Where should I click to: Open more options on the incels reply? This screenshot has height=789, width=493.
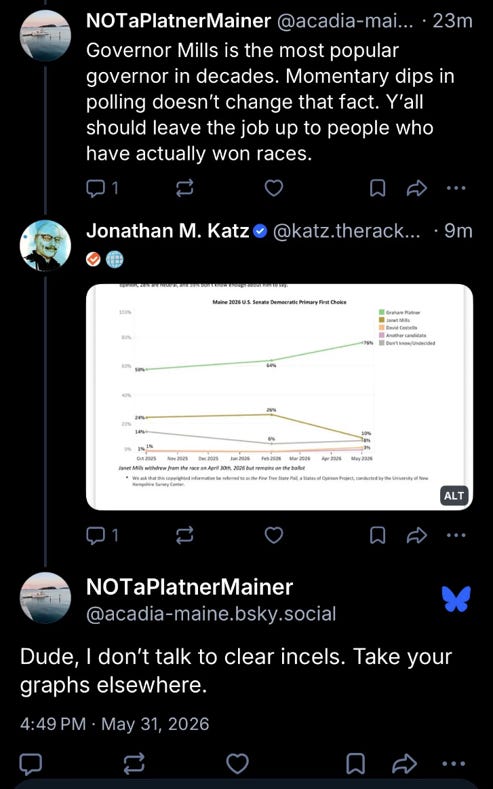coord(456,764)
